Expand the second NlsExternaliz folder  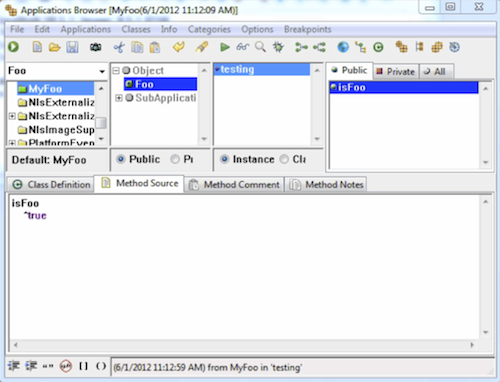point(12,116)
